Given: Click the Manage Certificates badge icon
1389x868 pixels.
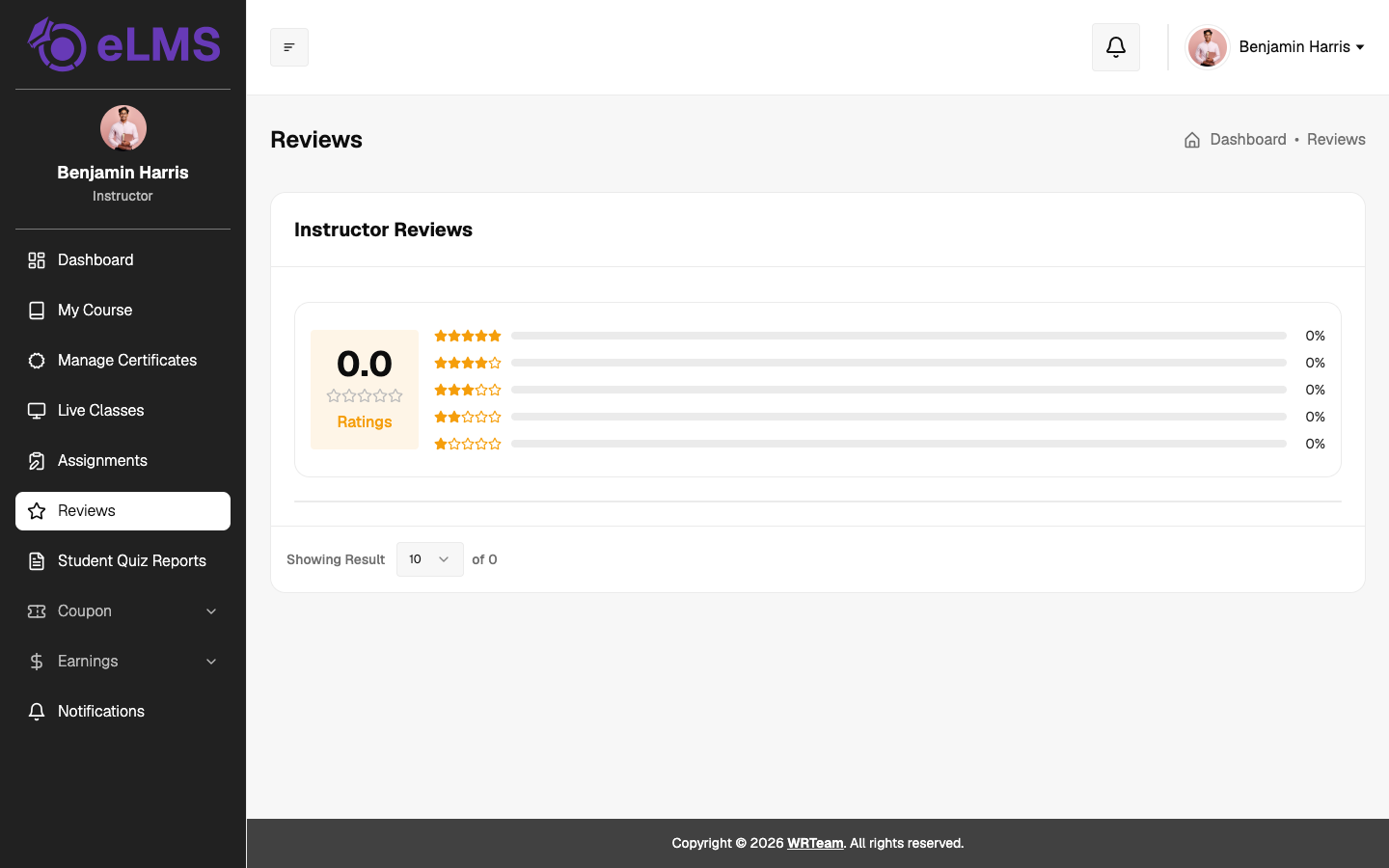Looking at the screenshot, I should pyautogui.click(x=37, y=361).
